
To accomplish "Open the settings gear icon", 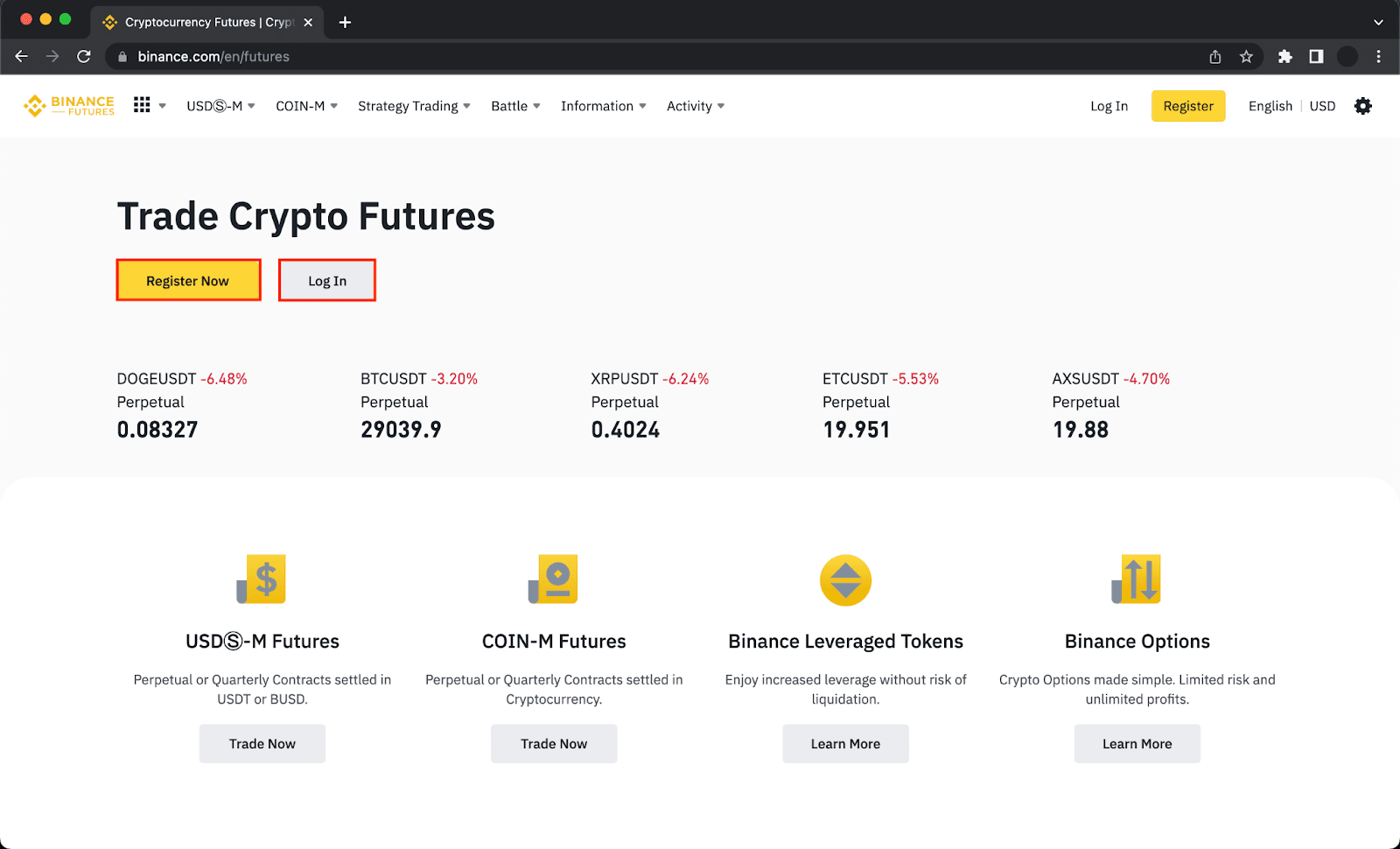I will (1362, 106).
